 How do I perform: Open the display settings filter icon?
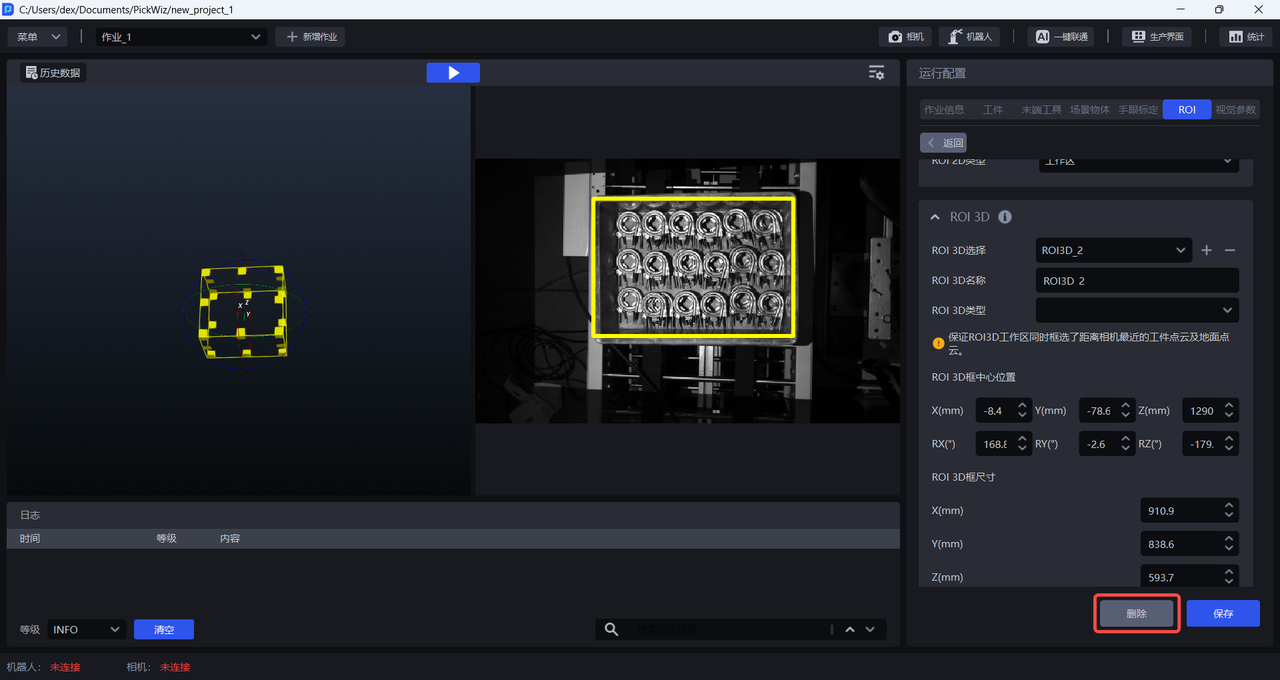point(876,73)
